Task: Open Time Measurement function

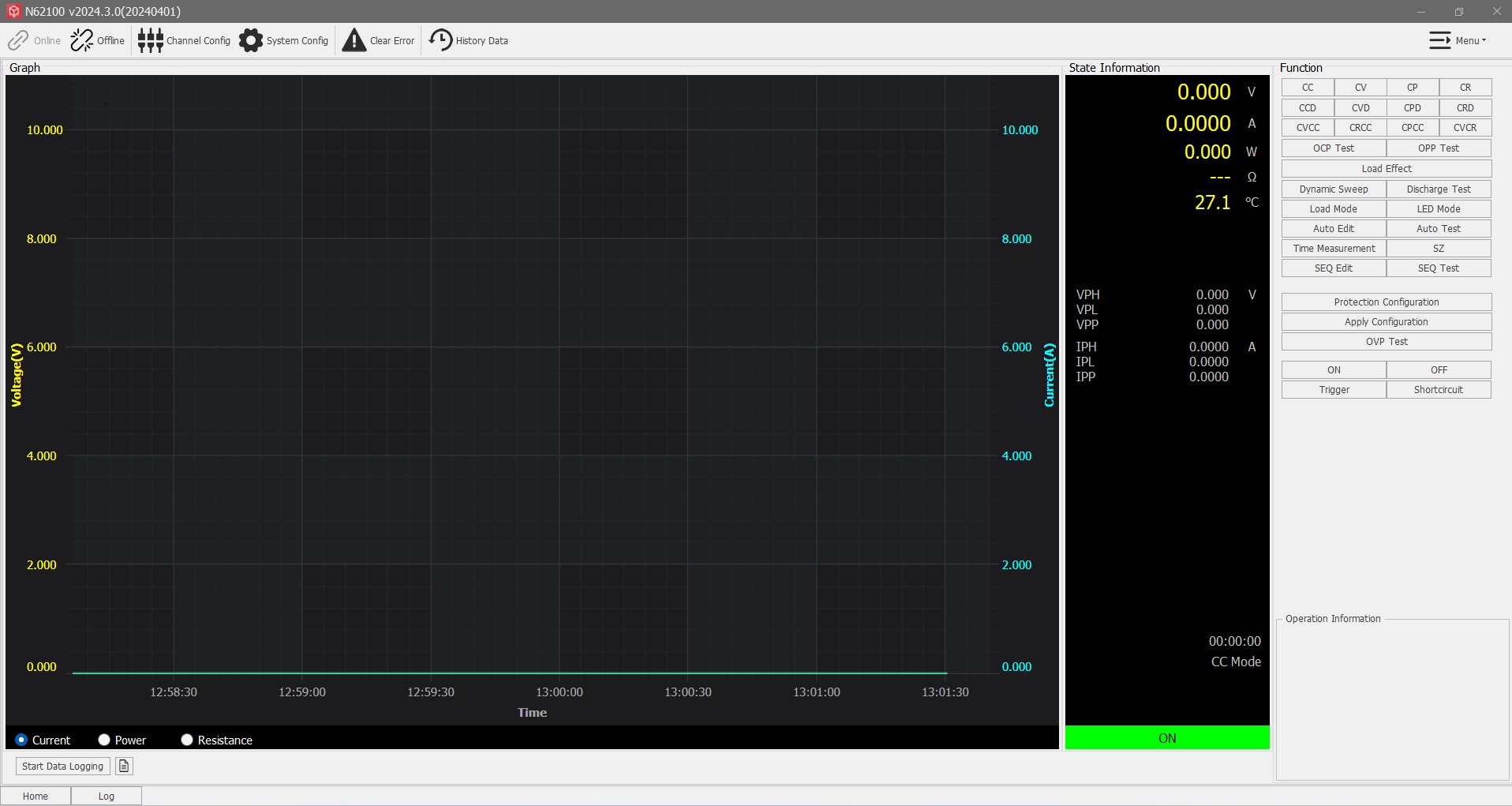Action: (1334, 248)
